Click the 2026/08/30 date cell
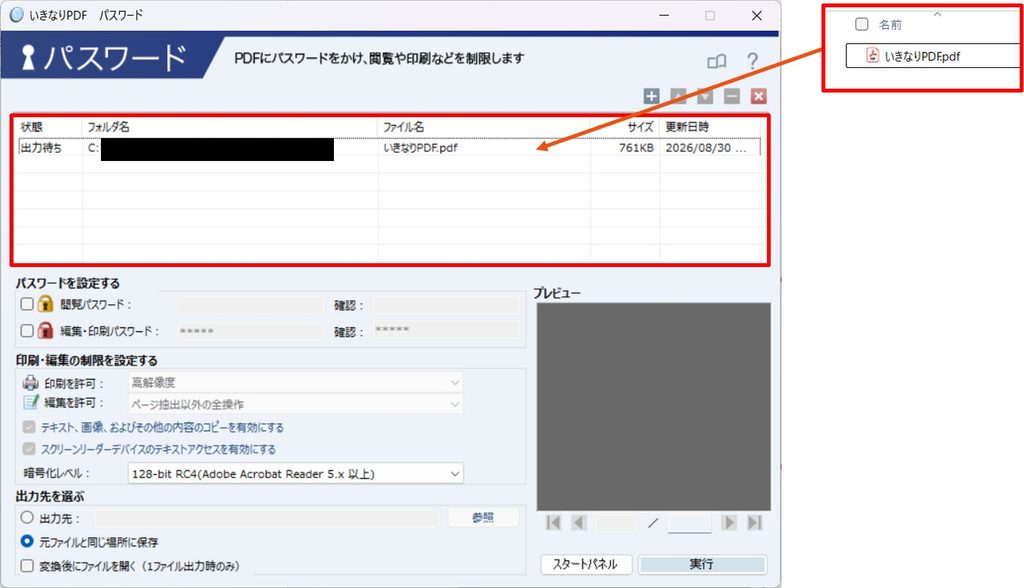The width and height of the screenshot is (1024, 588). point(705,148)
